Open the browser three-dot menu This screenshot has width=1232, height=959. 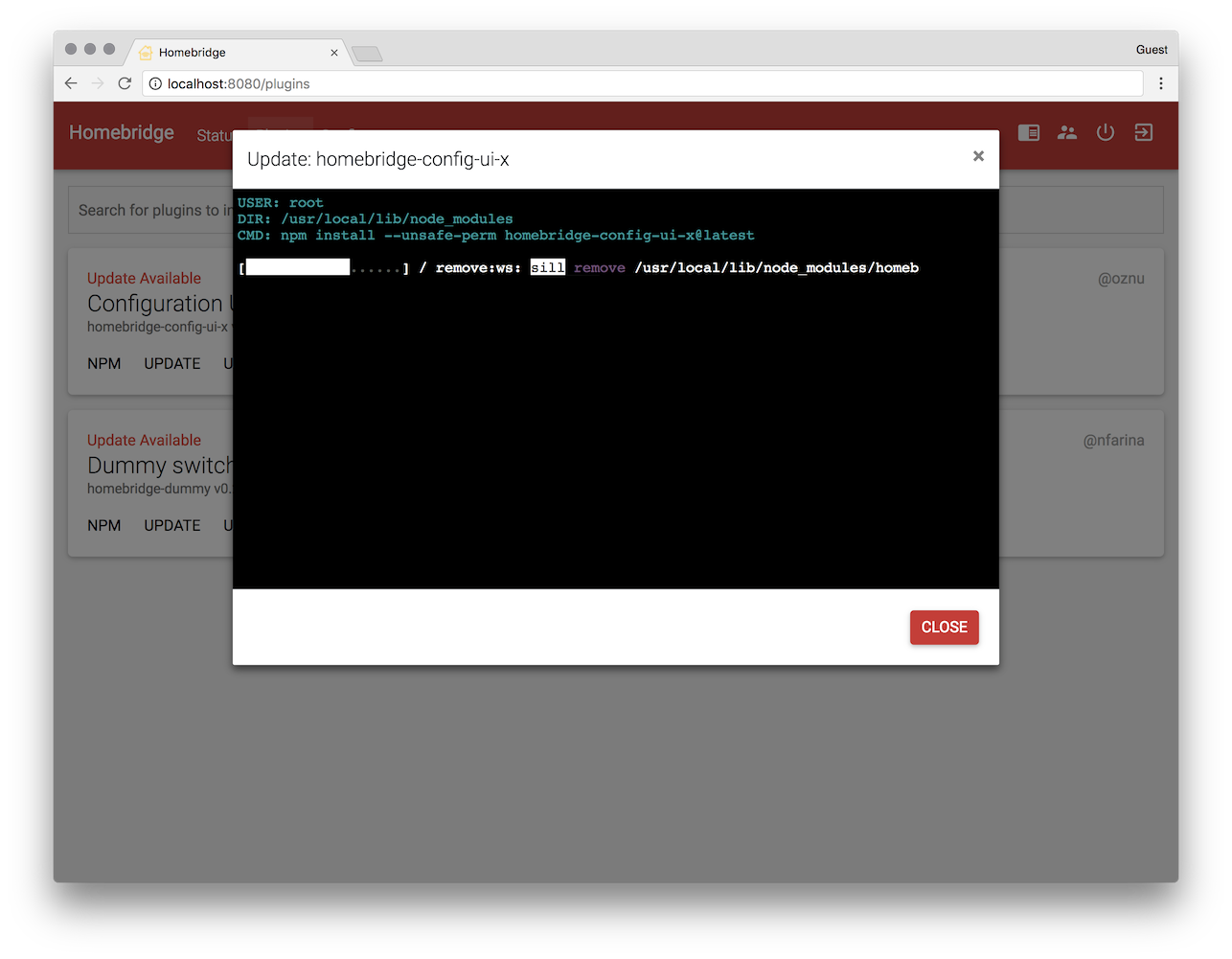(x=1161, y=83)
